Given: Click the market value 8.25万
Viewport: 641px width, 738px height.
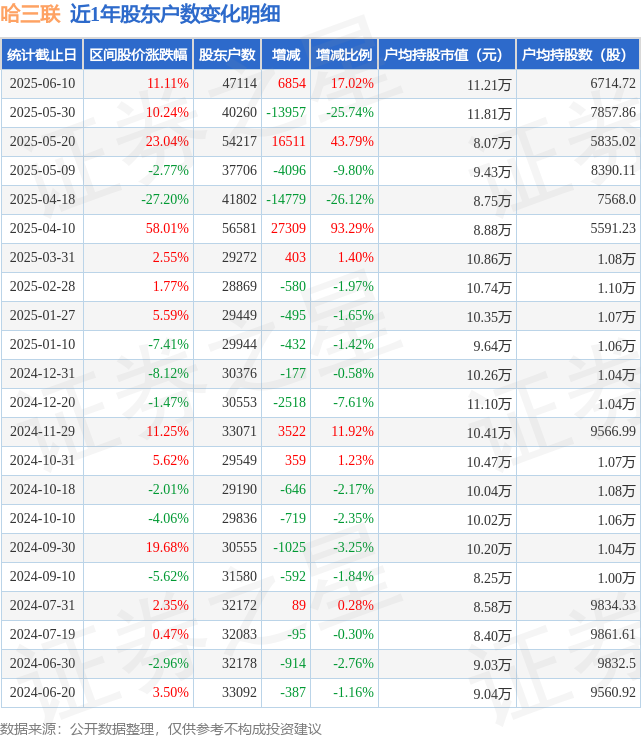Looking at the screenshot, I should click(x=492, y=578).
